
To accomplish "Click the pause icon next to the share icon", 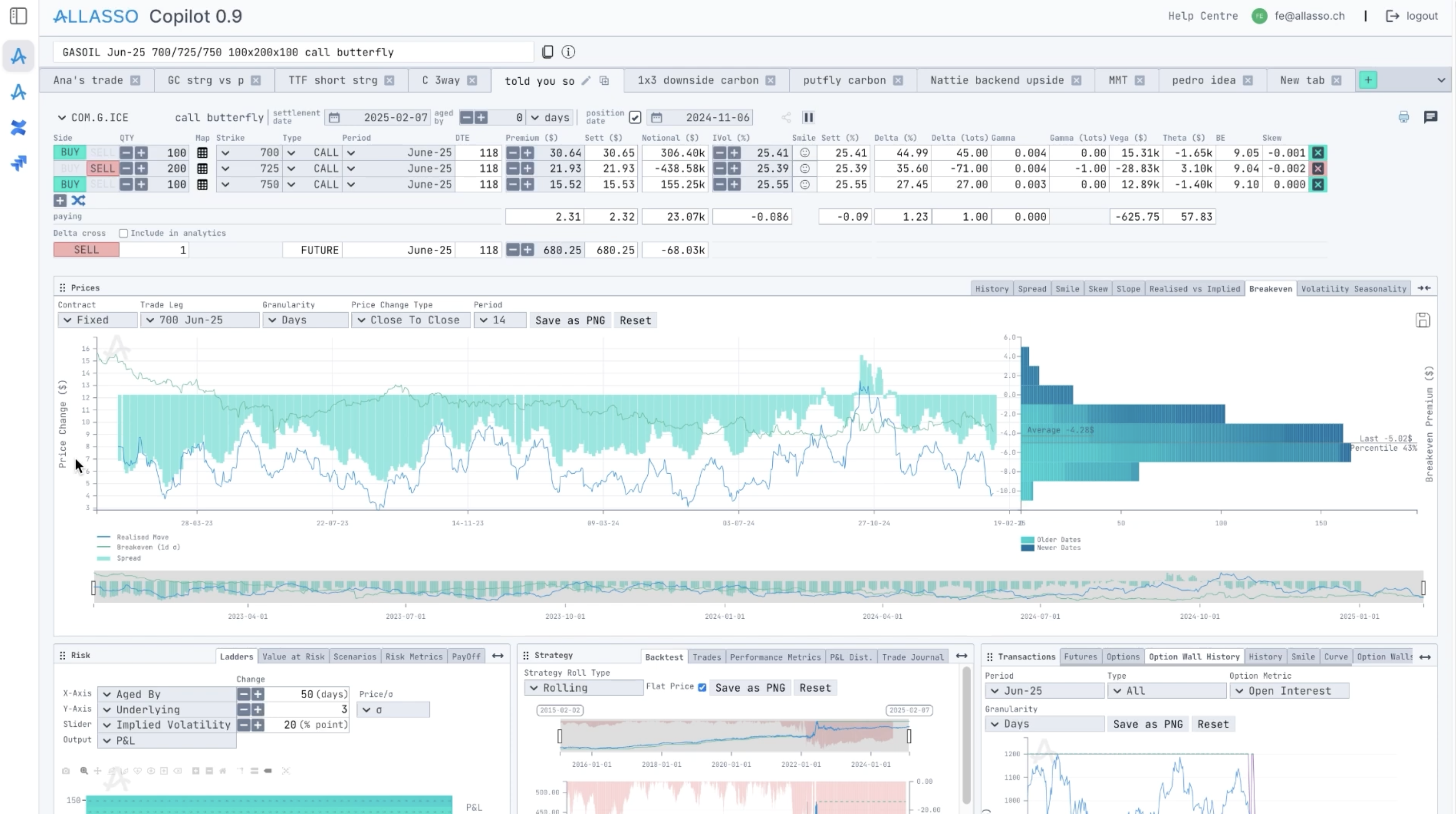I will point(808,118).
